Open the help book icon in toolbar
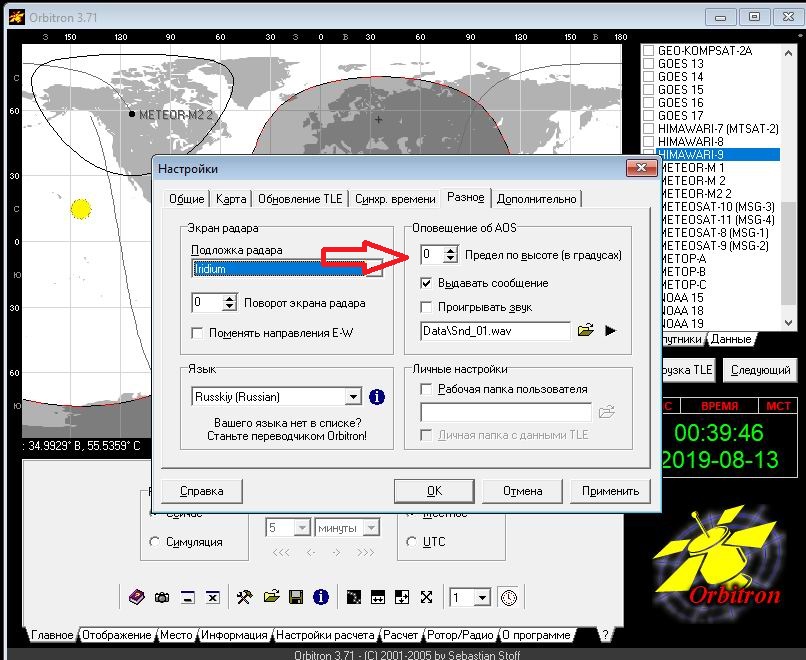Screen dimensions: 806x660 tap(137, 597)
